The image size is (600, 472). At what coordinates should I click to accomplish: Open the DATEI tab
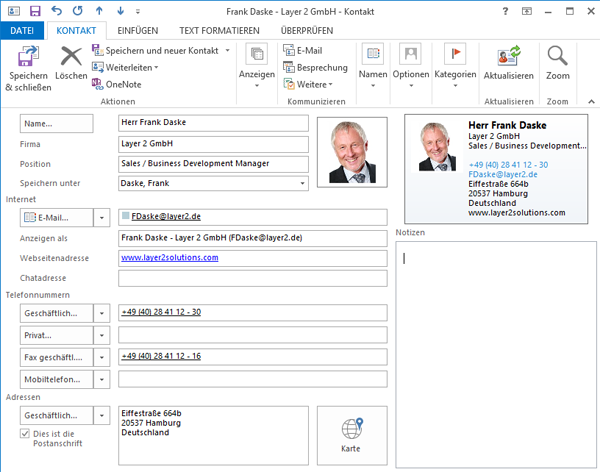[x=22, y=31]
